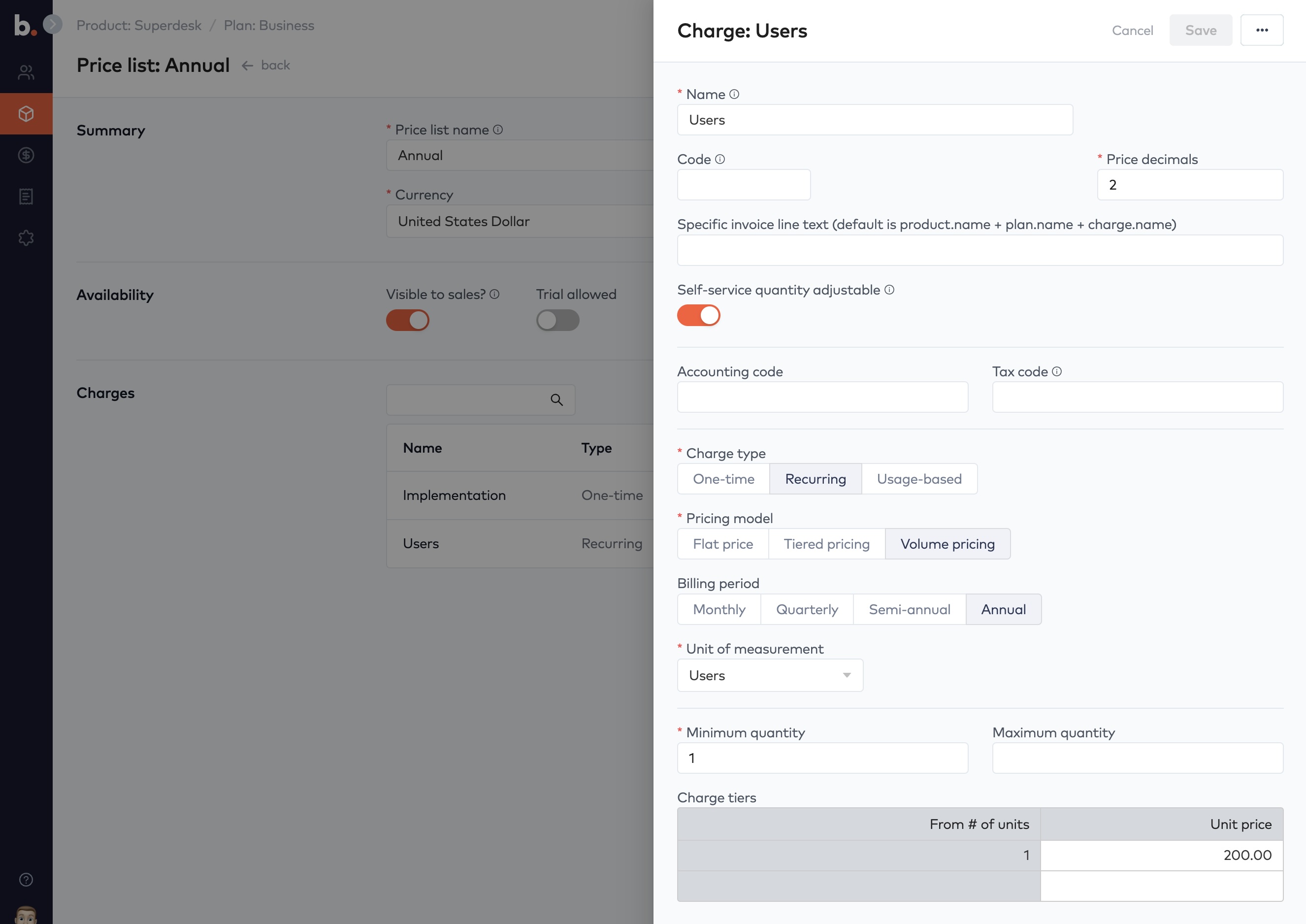Show info tooltip next to Name label
Viewport: 1306px width, 924px height.
734,94
